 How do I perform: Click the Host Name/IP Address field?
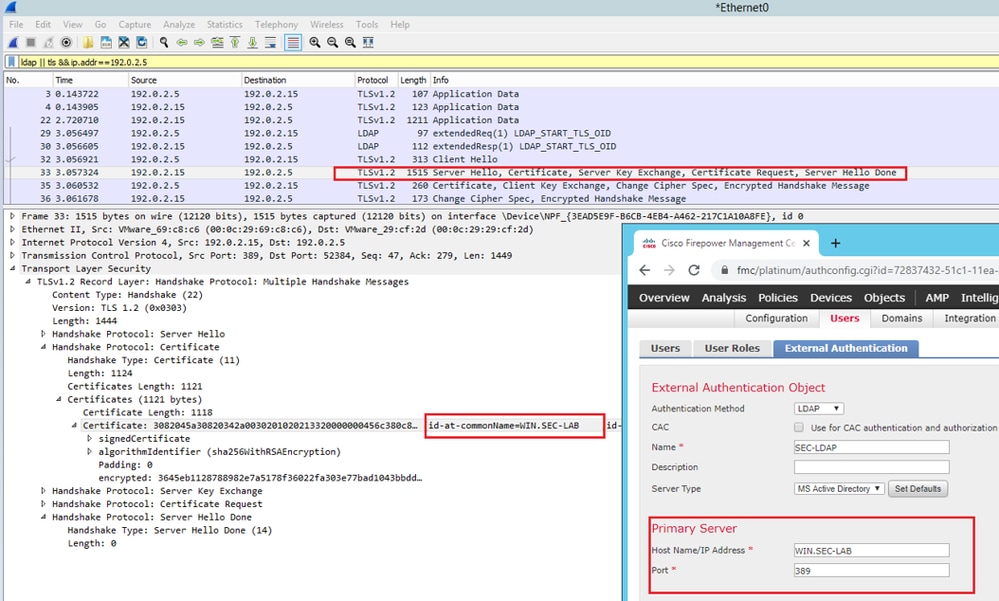coord(872,551)
